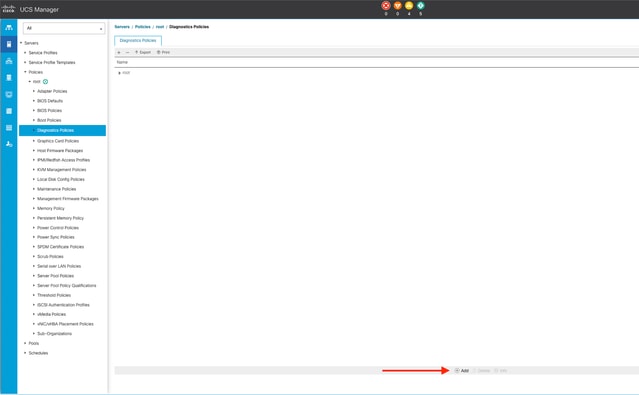Expand the root row in the table
Screen dimensions: 639x395
119,73
